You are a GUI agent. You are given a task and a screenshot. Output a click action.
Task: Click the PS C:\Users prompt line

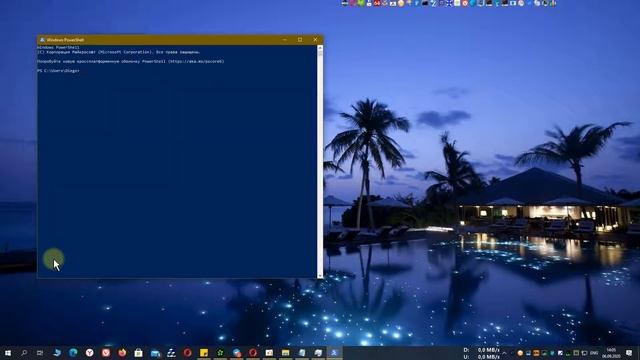pyautogui.click(x=58, y=71)
